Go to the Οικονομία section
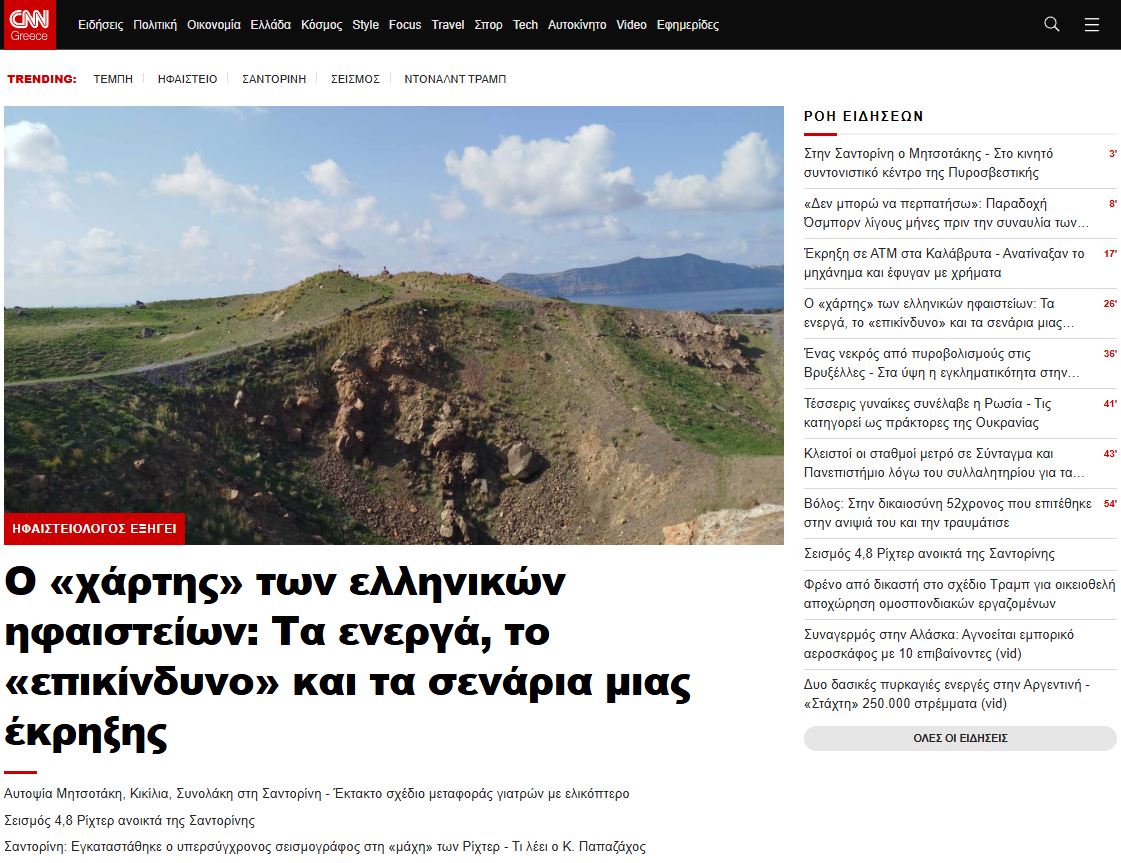Image resolution: width=1121 pixels, height=863 pixels. [x=214, y=25]
